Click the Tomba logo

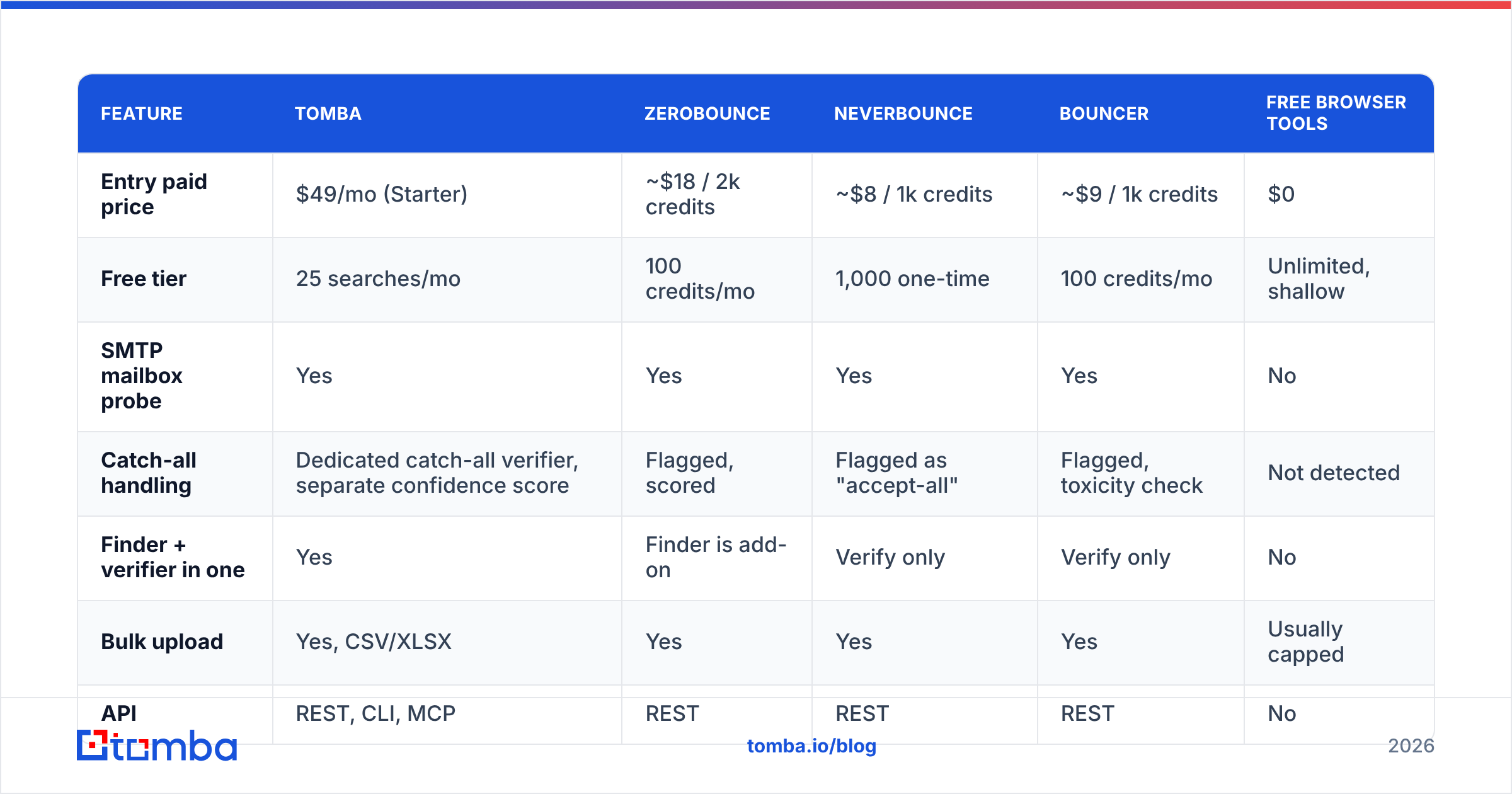click(x=157, y=745)
